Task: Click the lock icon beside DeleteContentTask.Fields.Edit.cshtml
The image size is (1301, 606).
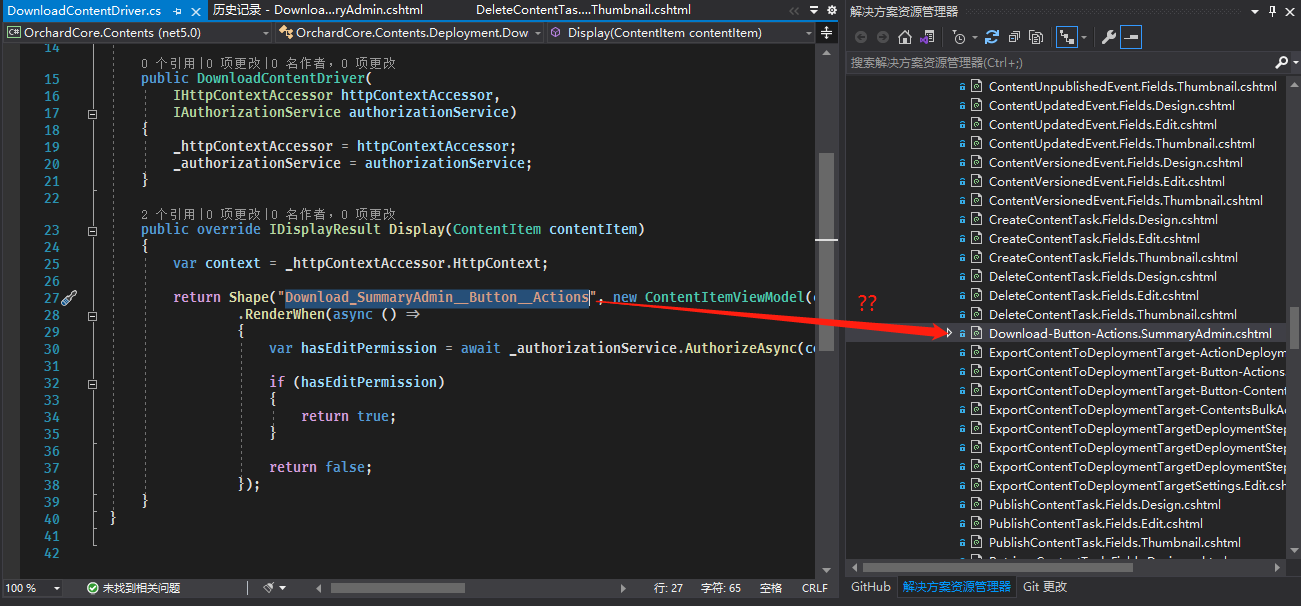Action: click(x=963, y=296)
